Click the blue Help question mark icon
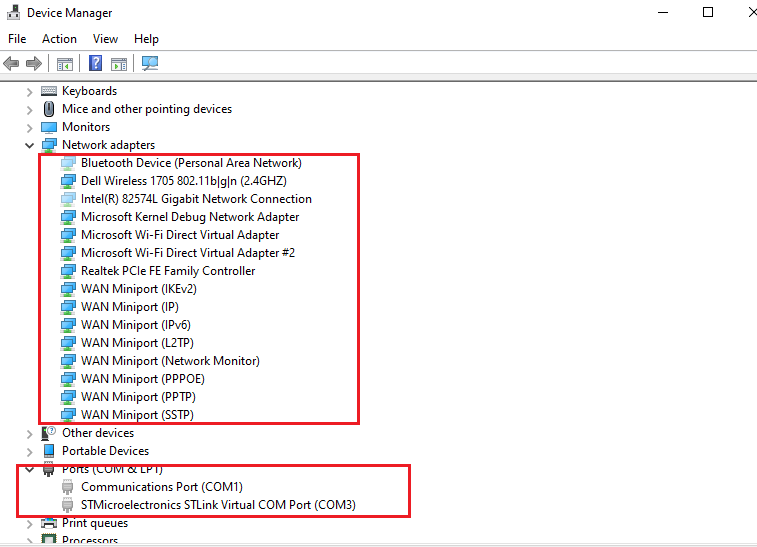 (95, 64)
